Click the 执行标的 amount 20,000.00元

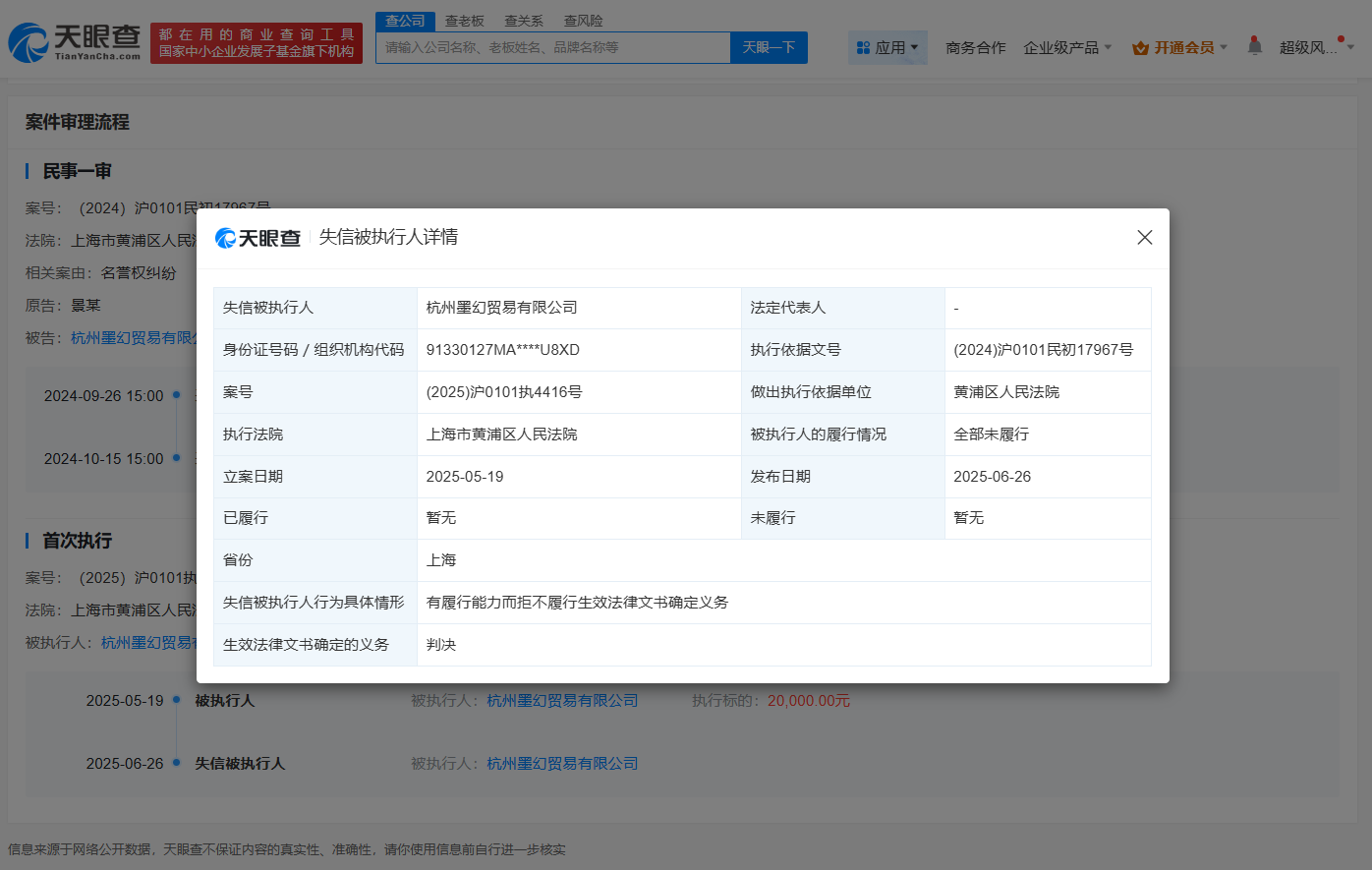point(808,700)
